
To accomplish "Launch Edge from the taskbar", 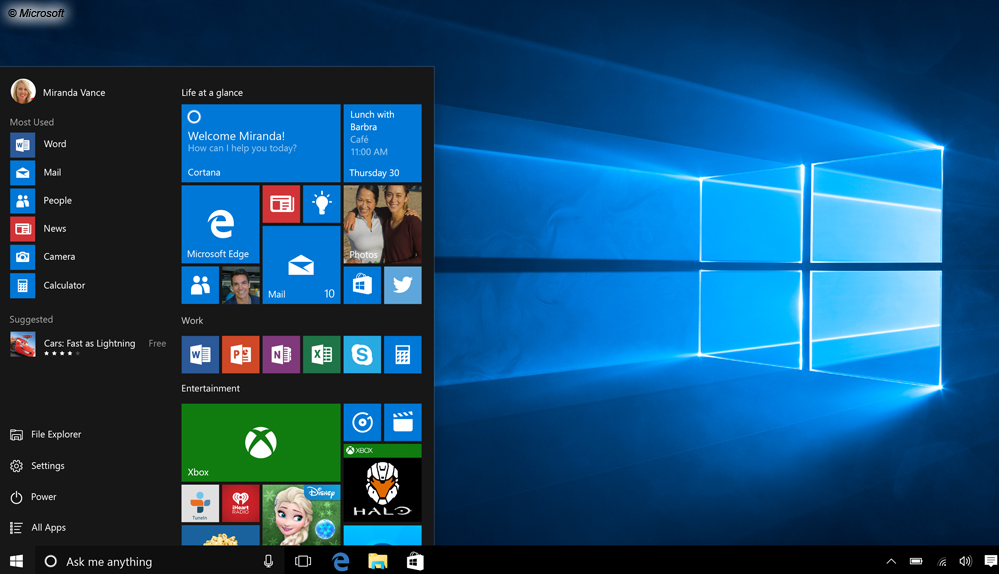I will click(341, 561).
